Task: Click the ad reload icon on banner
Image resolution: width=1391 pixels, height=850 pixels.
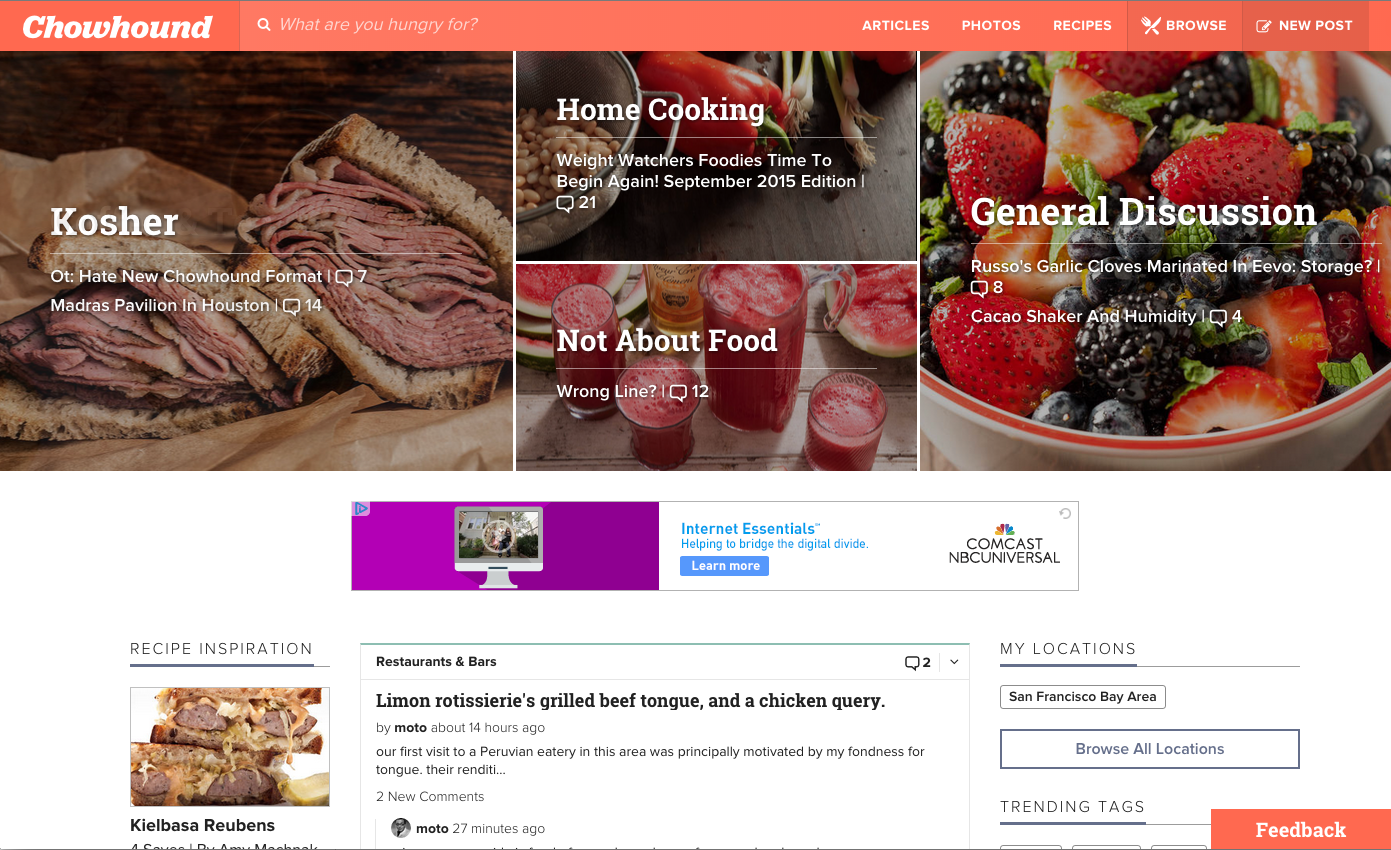Action: pos(1066,513)
